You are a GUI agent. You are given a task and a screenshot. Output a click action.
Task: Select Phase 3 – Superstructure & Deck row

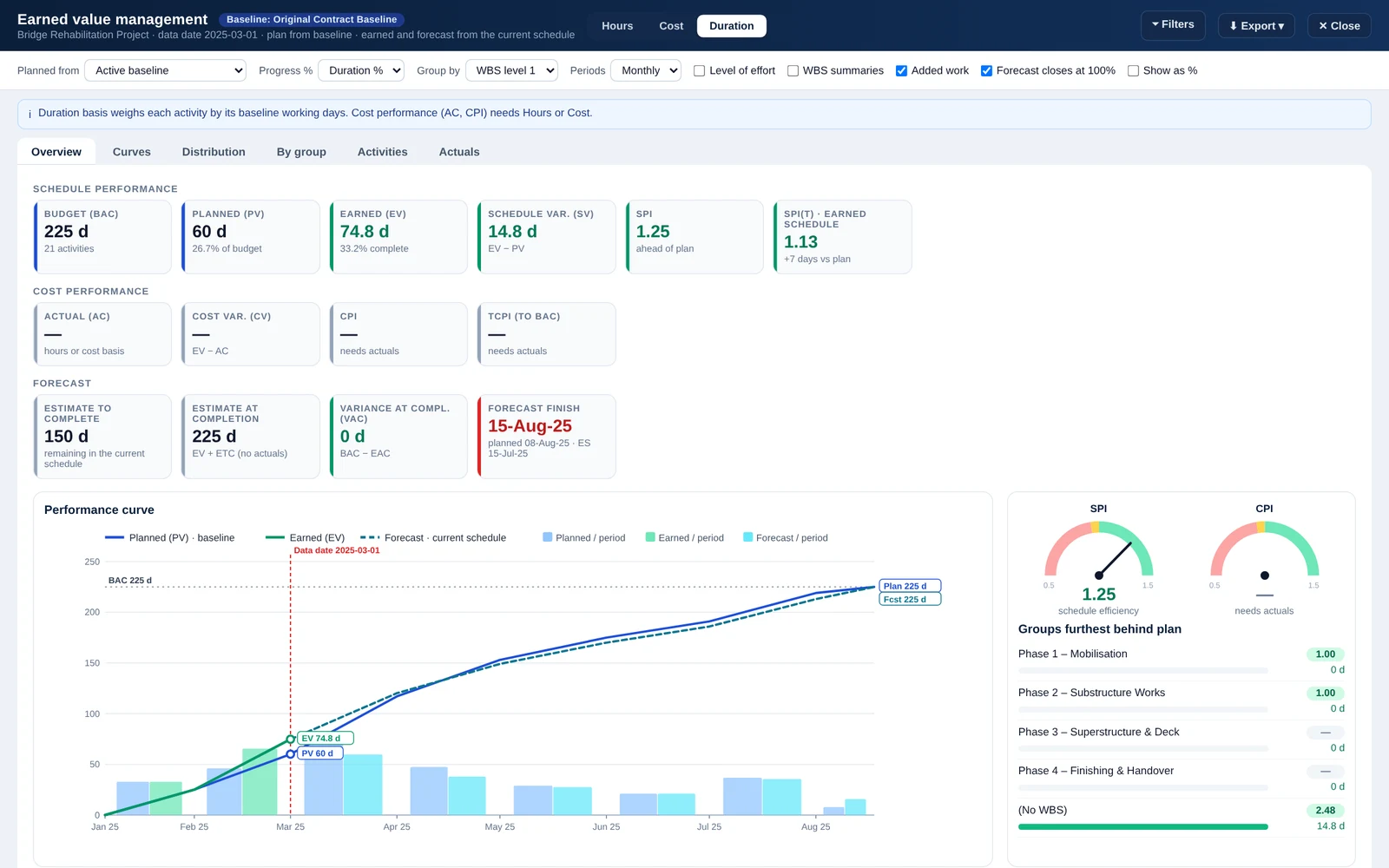tap(1182, 740)
